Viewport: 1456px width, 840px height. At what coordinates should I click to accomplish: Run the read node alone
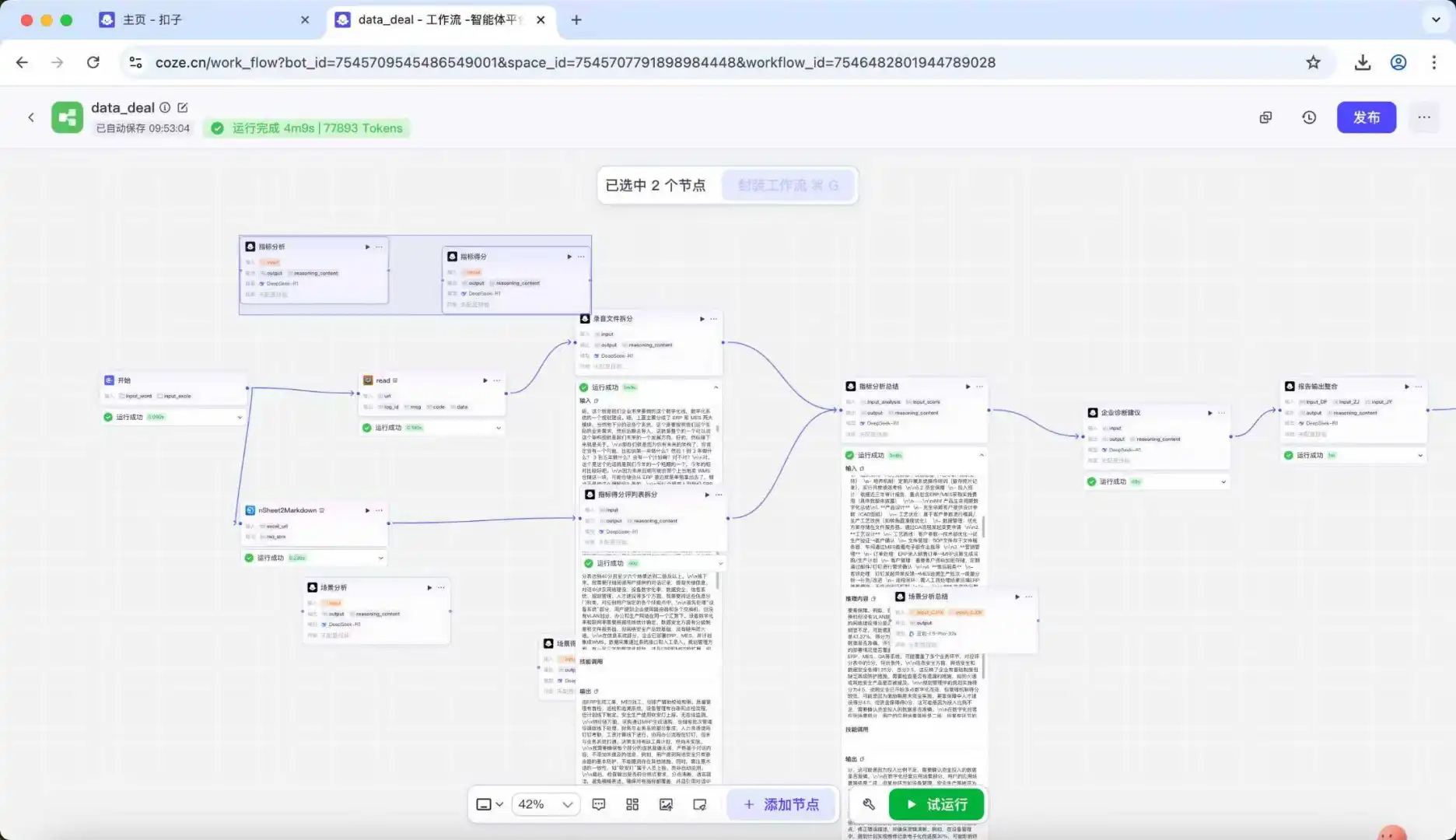[x=485, y=380]
